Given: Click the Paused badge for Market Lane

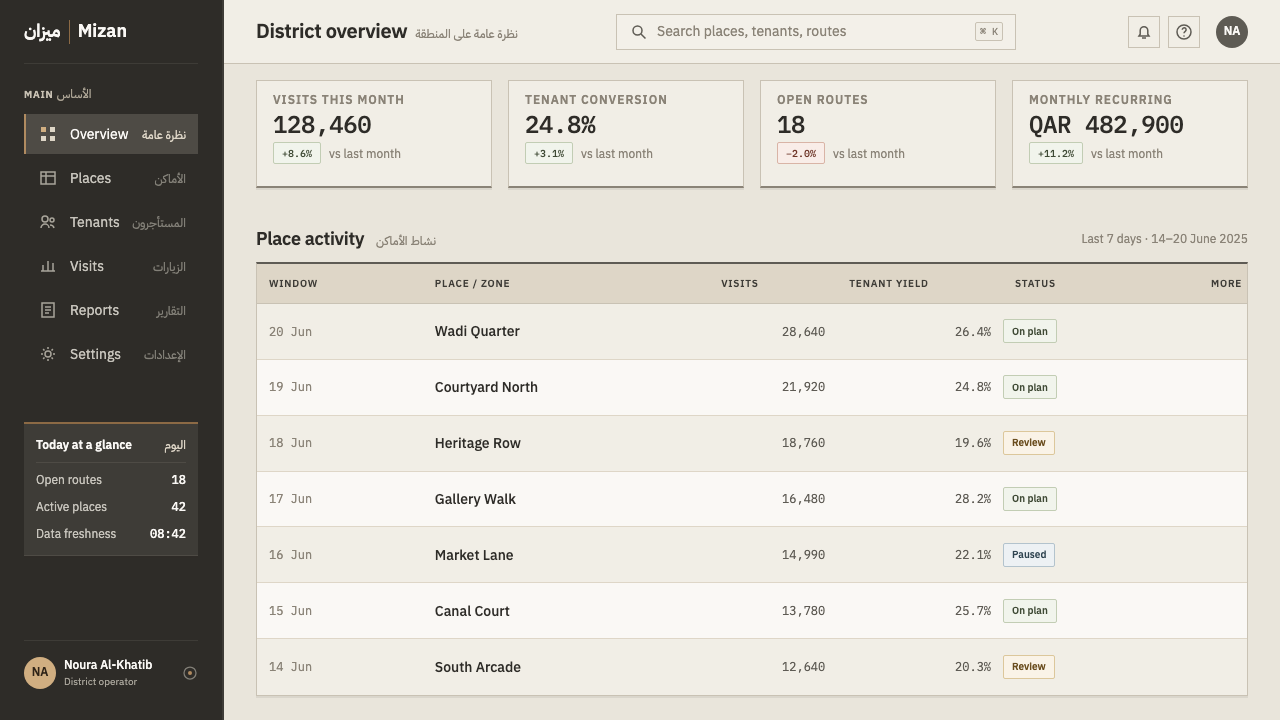Looking at the screenshot, I should click(1029, 555).
